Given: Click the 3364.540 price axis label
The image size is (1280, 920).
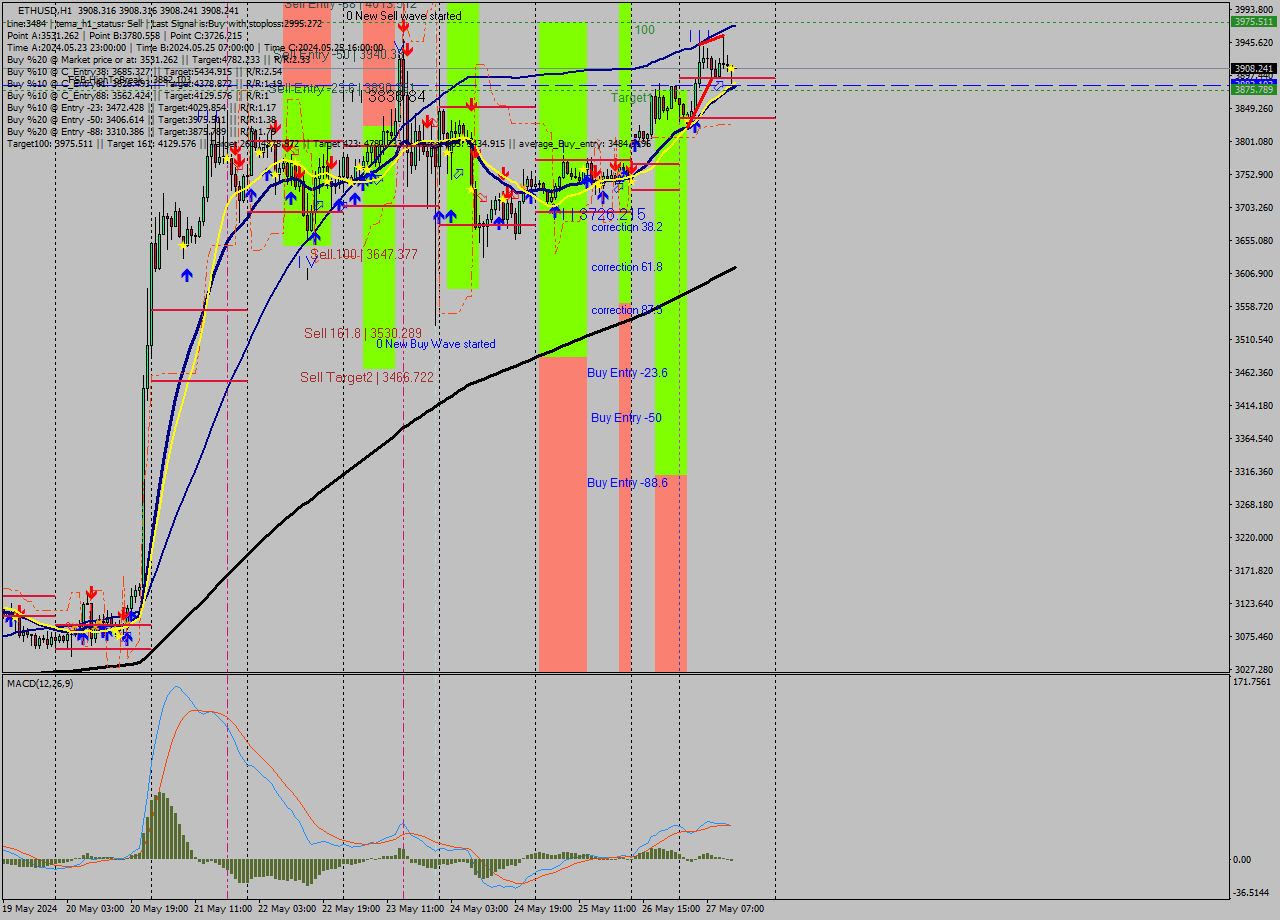Looking at the screenshot, I should 1253,439.
